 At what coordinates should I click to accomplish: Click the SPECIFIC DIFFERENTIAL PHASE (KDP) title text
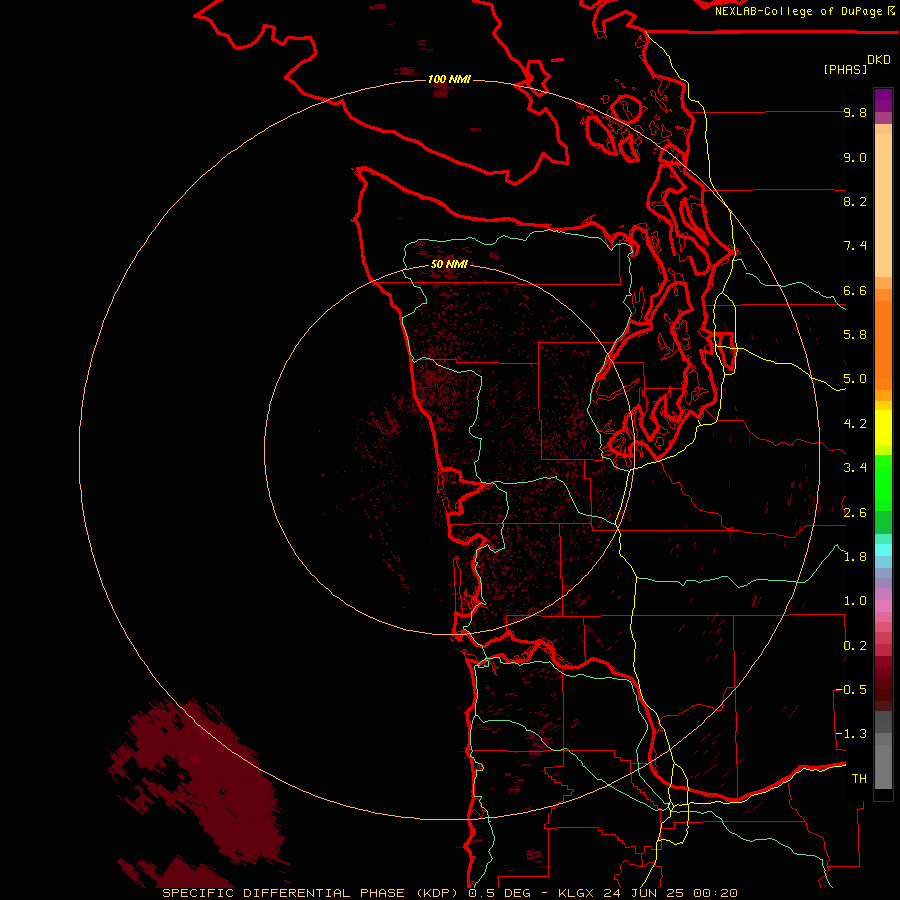[313, 893]
